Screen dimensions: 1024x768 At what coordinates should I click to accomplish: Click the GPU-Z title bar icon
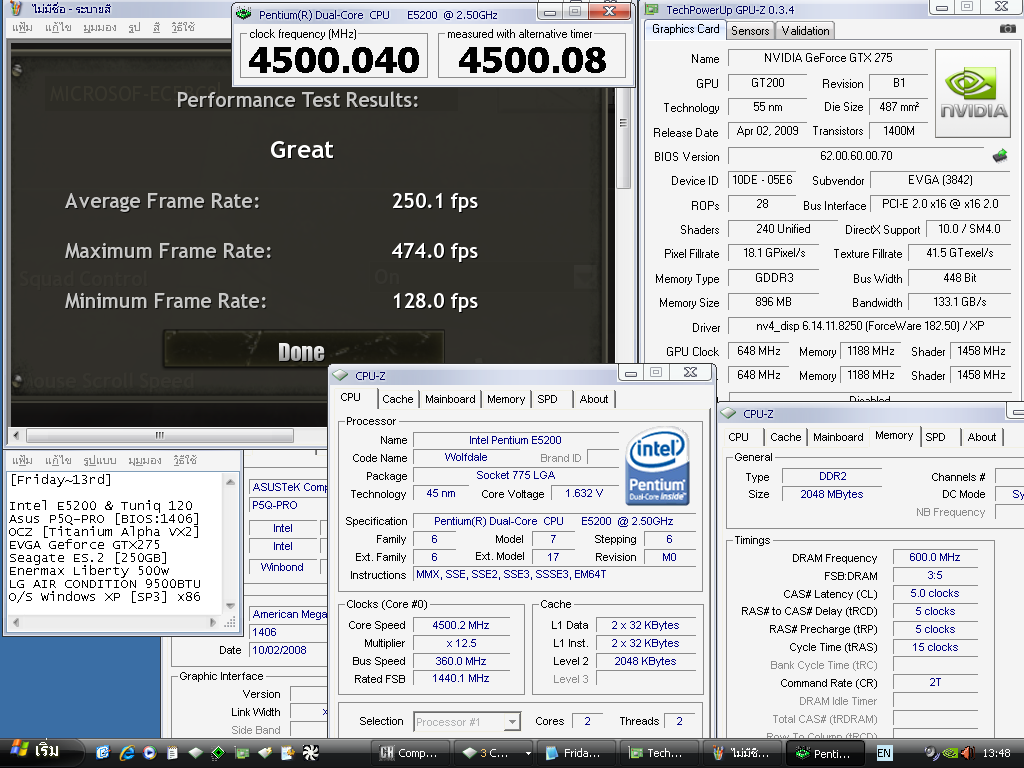(652, 9)
